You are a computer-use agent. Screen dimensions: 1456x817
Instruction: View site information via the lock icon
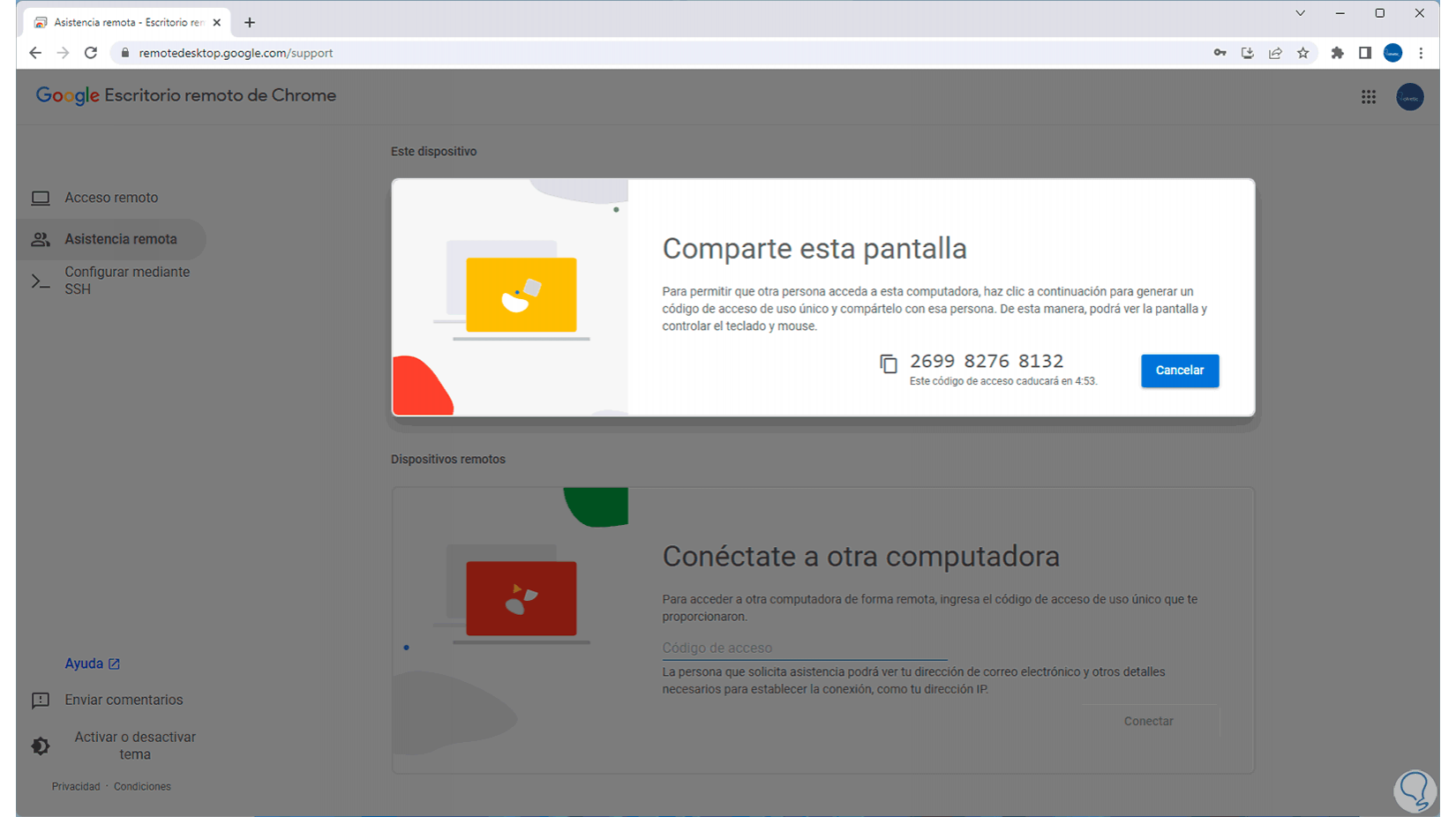click(124, 53)
